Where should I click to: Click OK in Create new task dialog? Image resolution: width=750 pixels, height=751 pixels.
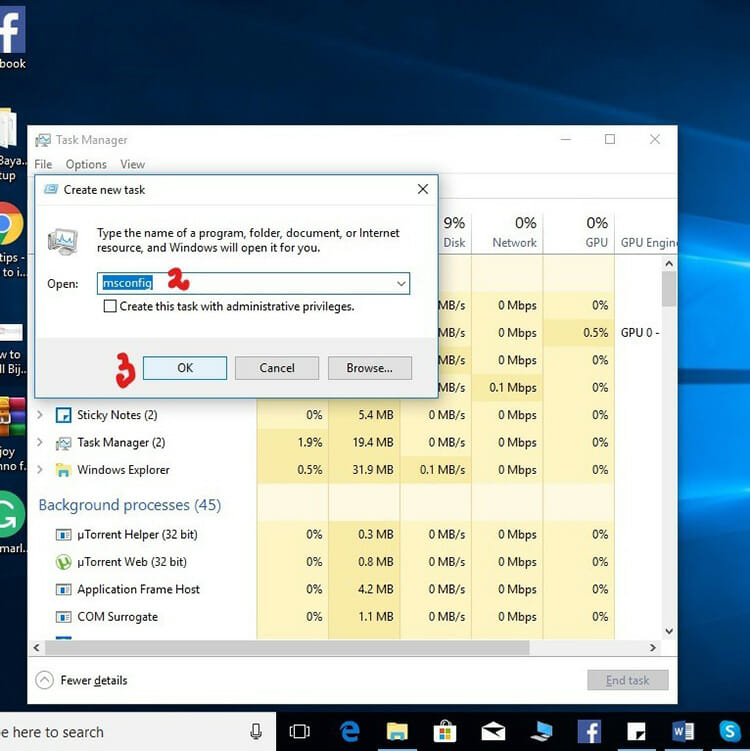185,368
